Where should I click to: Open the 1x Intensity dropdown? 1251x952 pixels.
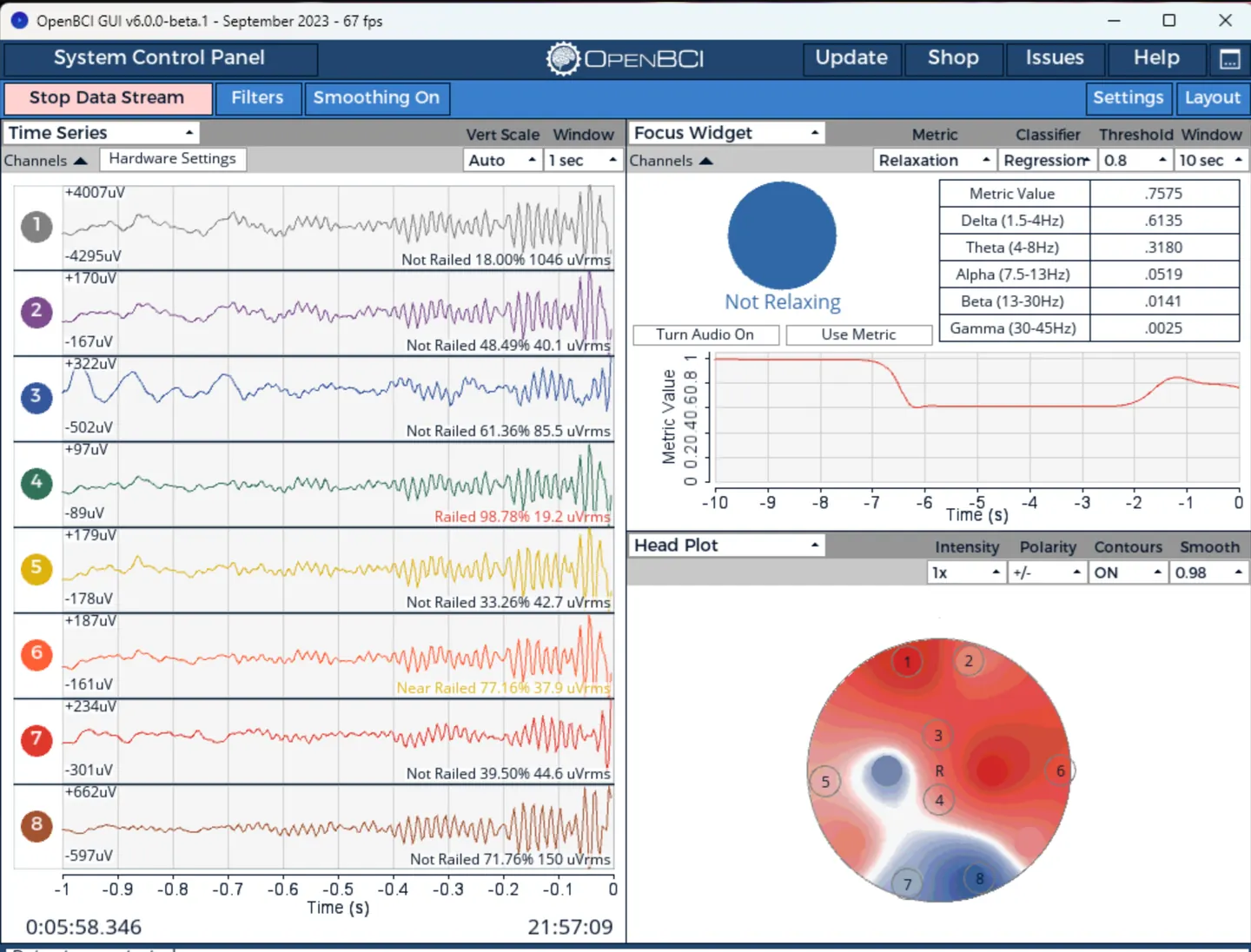(x=967, y=573)
